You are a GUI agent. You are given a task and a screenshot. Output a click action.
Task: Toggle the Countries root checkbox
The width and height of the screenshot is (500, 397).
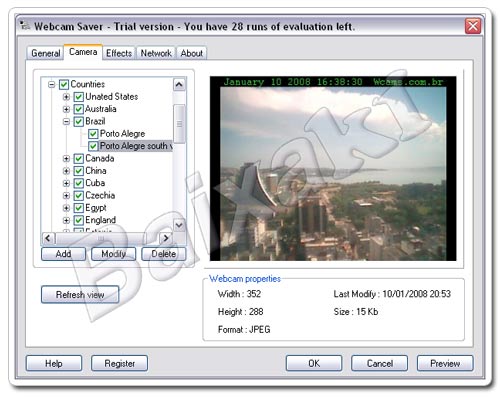[64, 84]
